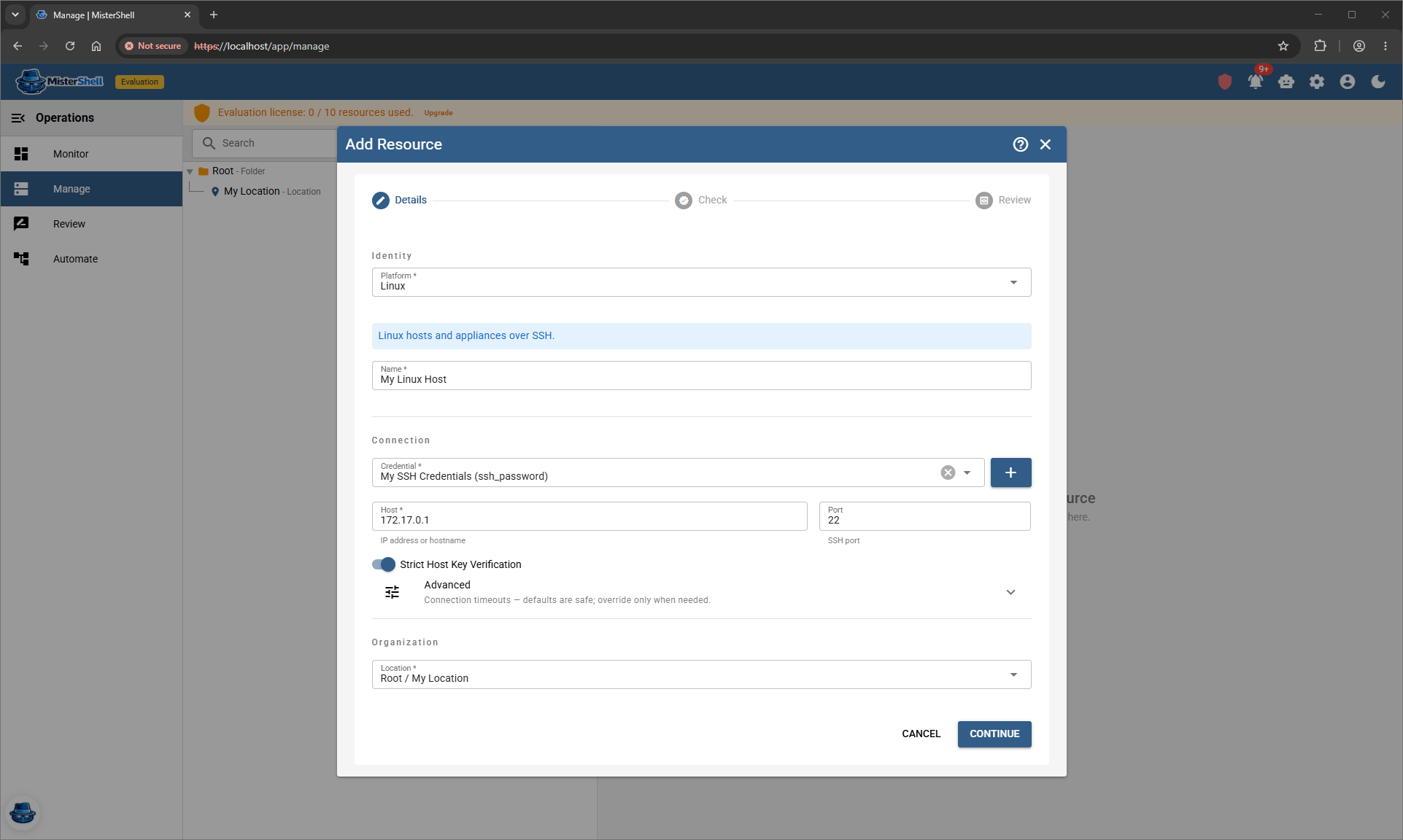1403x840 pixels.
Task: Open the Location dropdown
Action: (701, 674)
